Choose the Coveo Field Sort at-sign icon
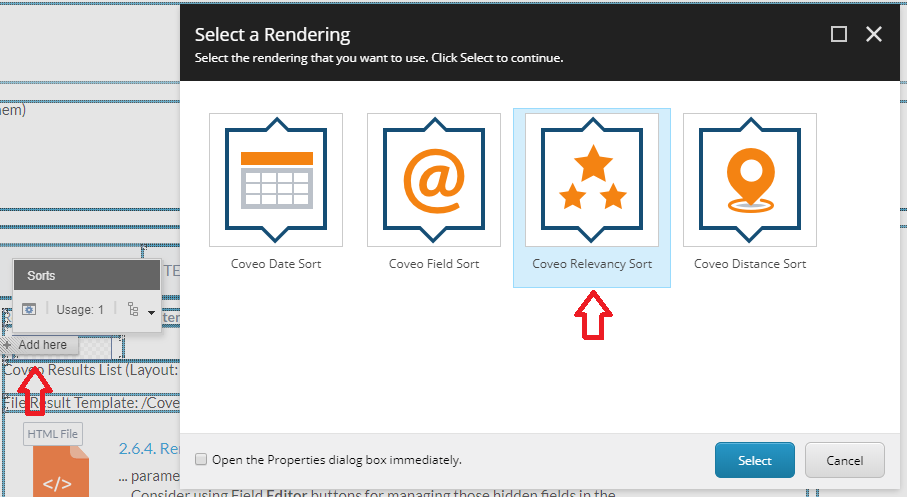Screen dimensions: 907x497 (x=434, y=180)
